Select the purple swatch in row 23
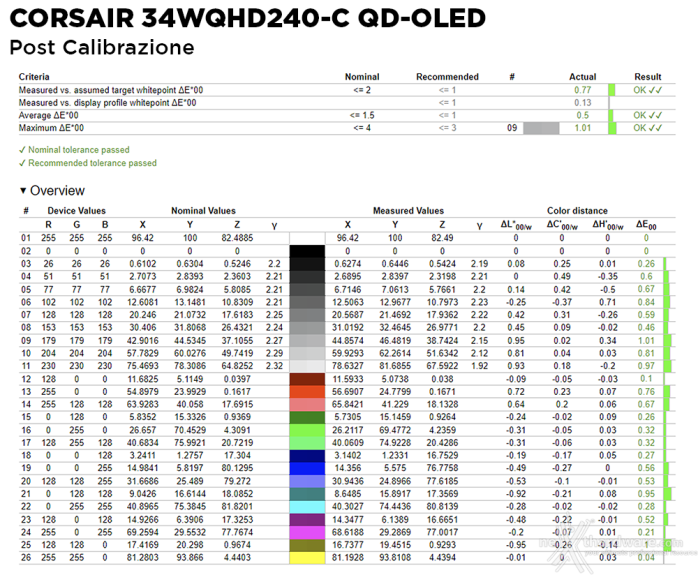Image resolution: width=698 pixels, height=575 pixels. tap(307, 519)
